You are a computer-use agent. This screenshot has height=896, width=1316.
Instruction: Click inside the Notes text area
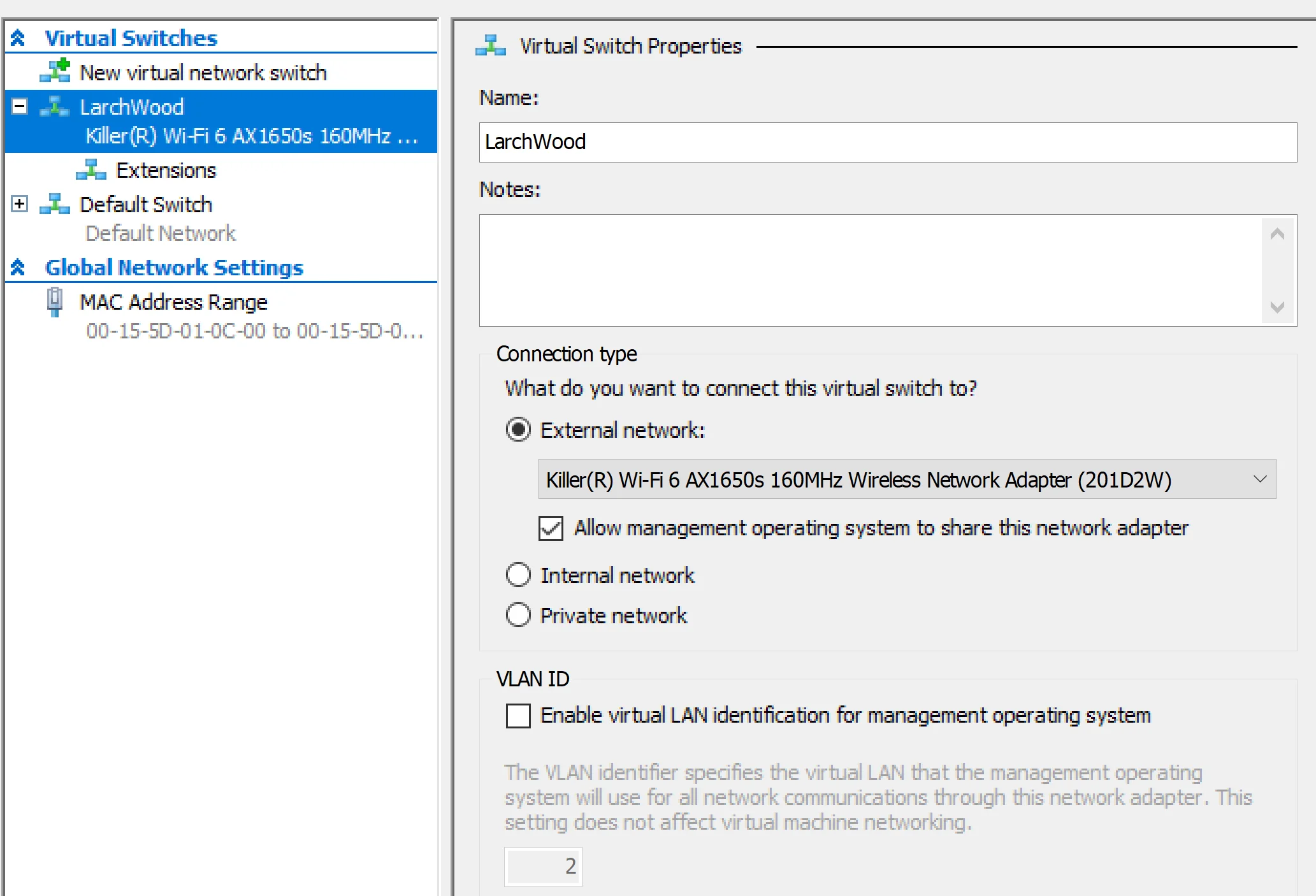coord(871,271)
